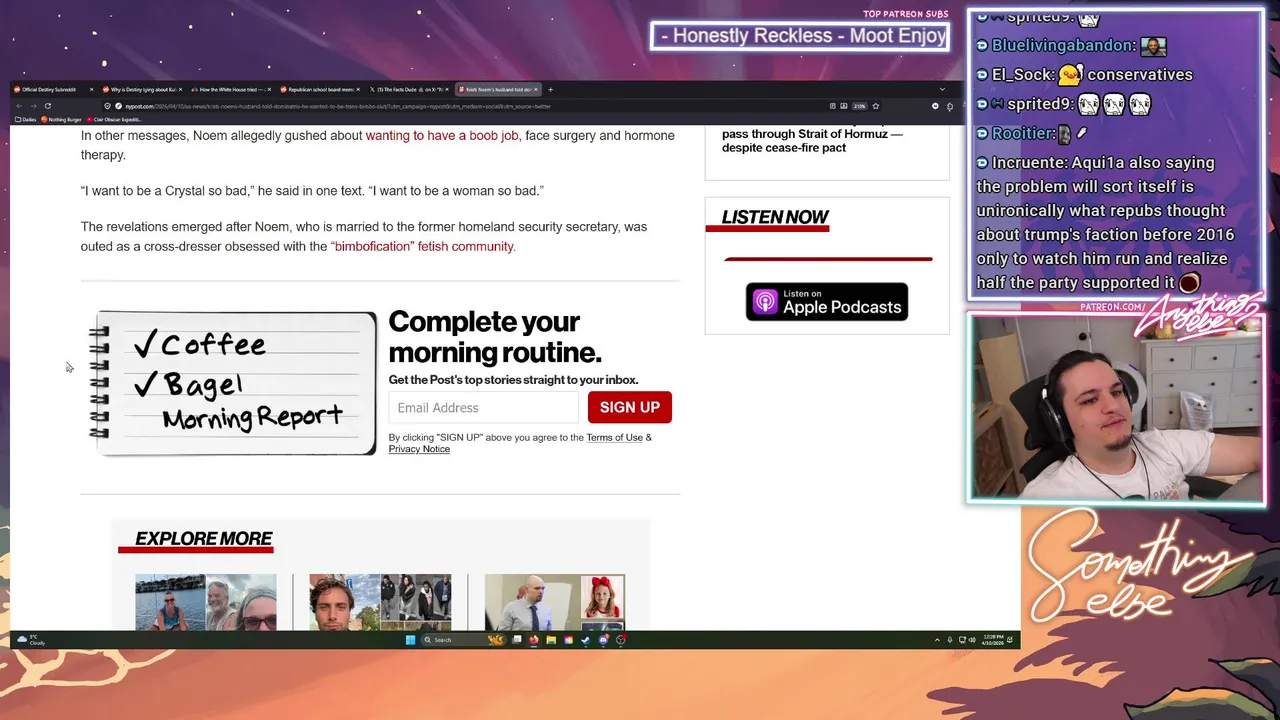1280x720 pixels.
Task: Close the Republican school board tab
Action: pos(358,89)
